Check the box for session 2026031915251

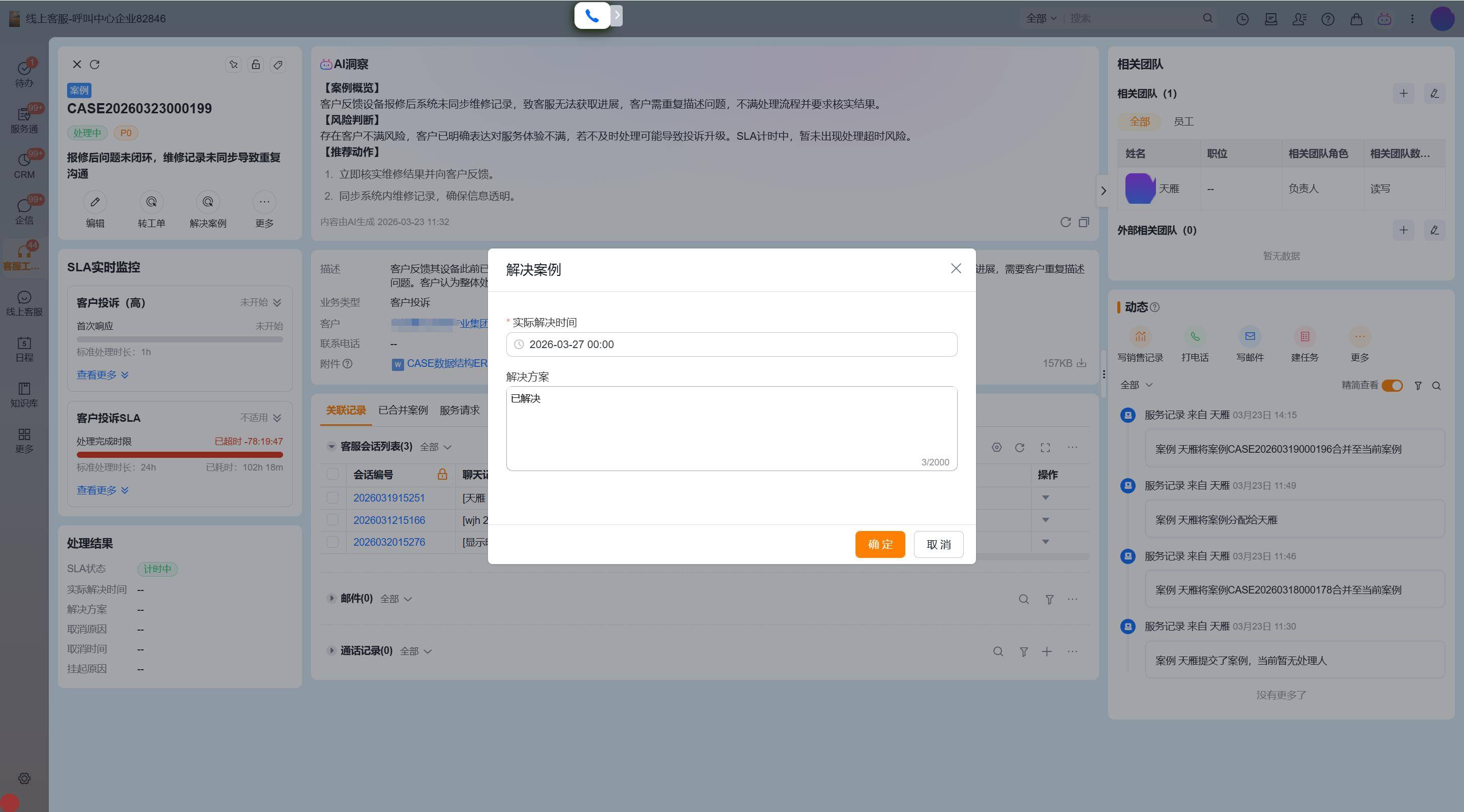(333, 498)
